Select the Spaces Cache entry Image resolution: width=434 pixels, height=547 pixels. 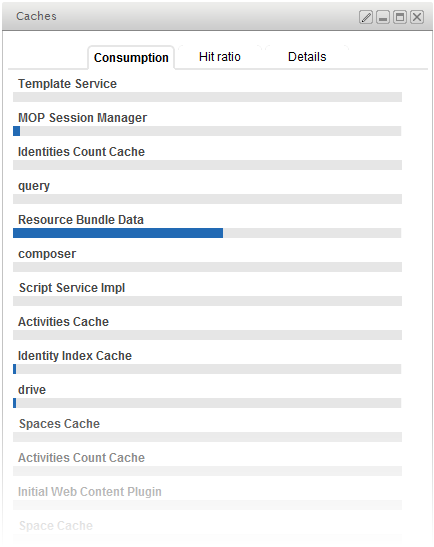59,424
